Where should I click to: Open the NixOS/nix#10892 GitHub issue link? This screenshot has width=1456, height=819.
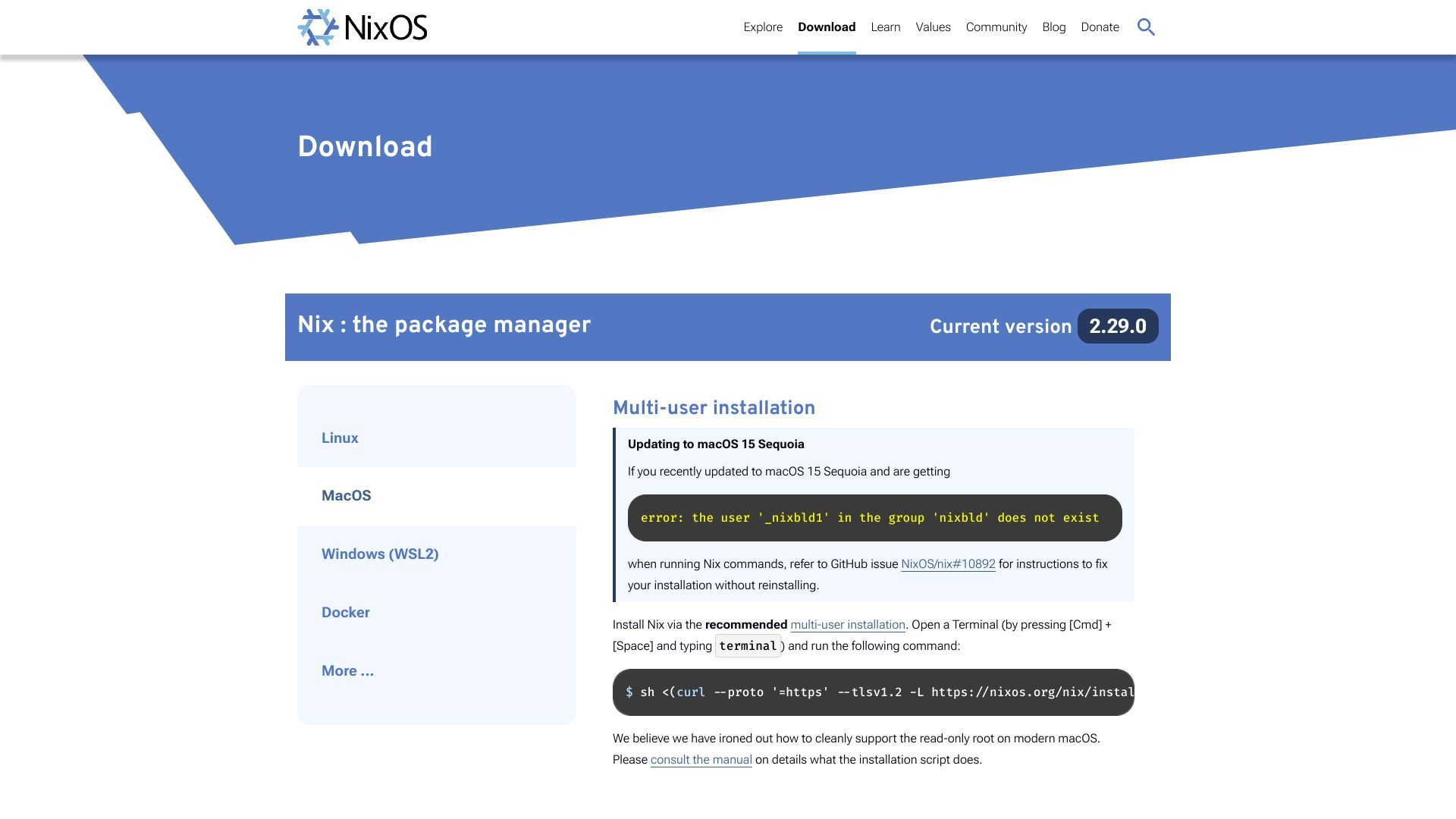click(x=948, y=564)
